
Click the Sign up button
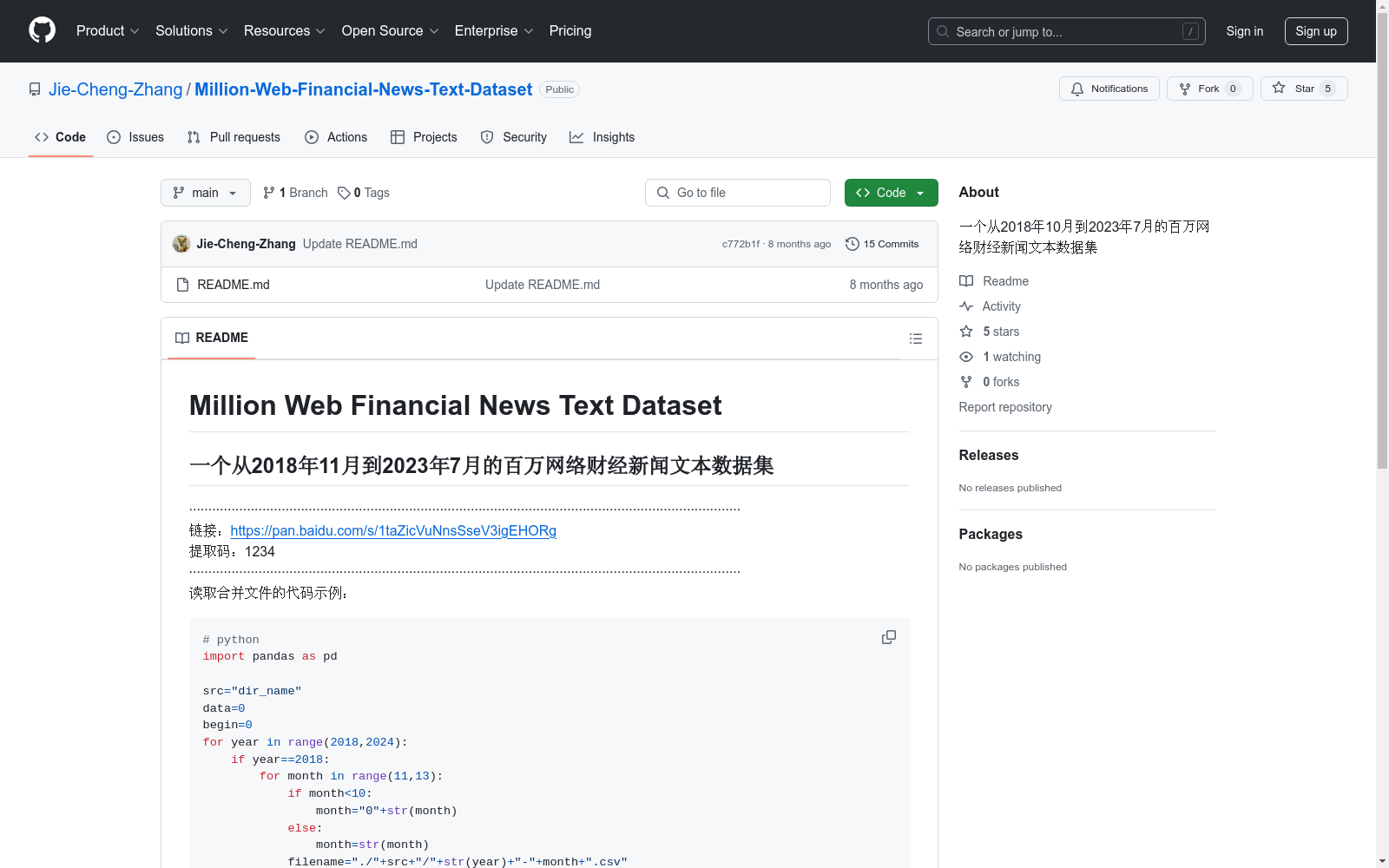point(1316,31)
